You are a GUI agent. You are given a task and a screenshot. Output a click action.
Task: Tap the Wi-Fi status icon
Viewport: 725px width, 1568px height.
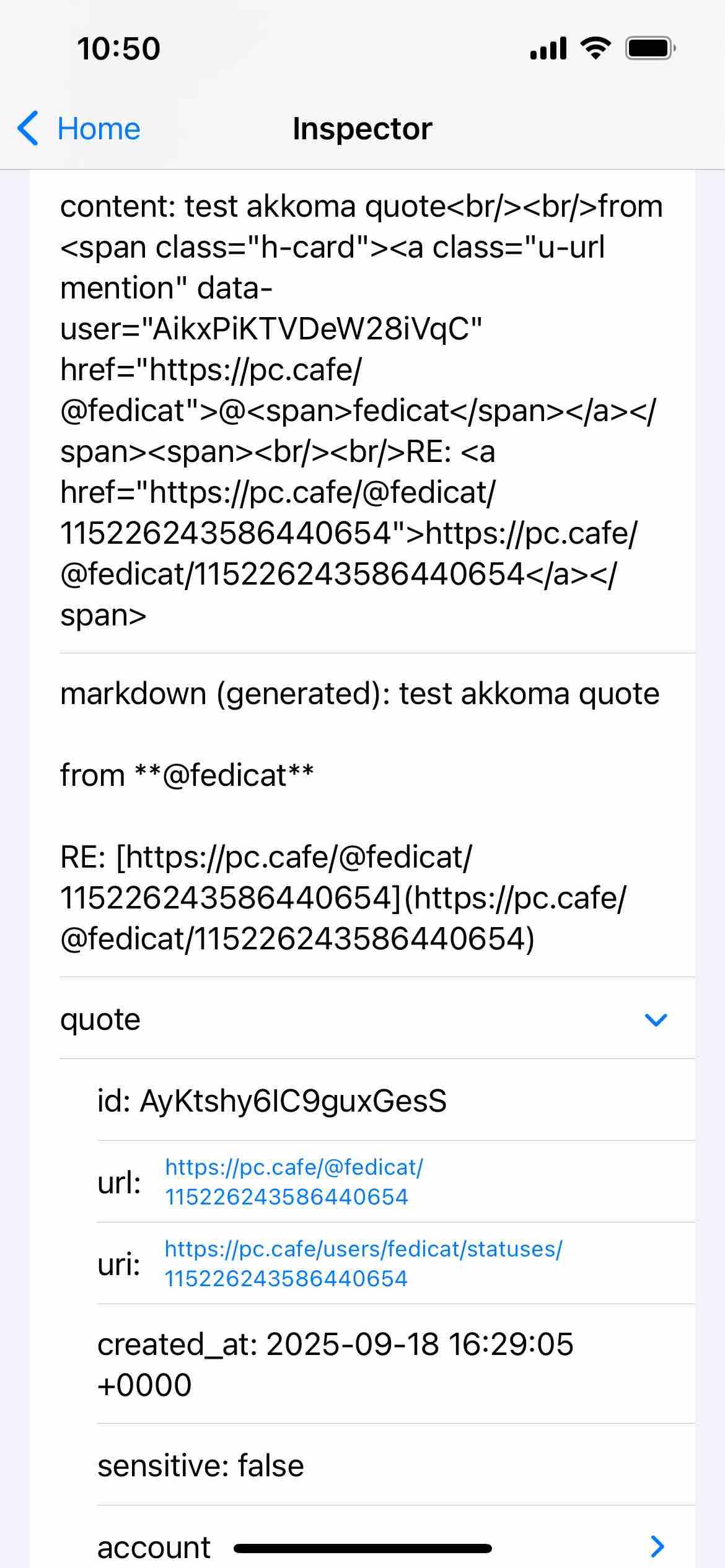(x=595, y=48)
